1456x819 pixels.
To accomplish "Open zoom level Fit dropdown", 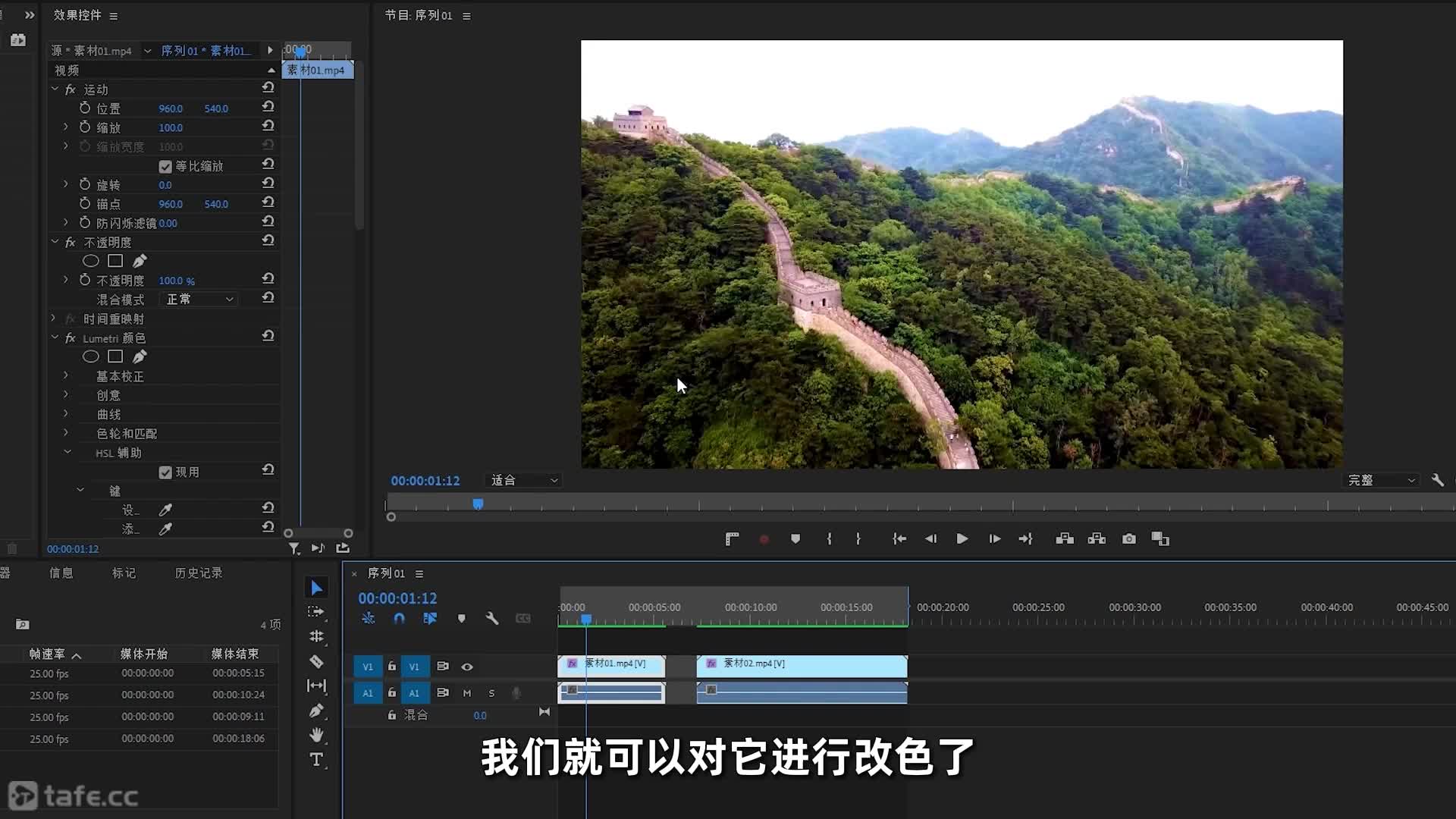I will (x=524, y=480).
